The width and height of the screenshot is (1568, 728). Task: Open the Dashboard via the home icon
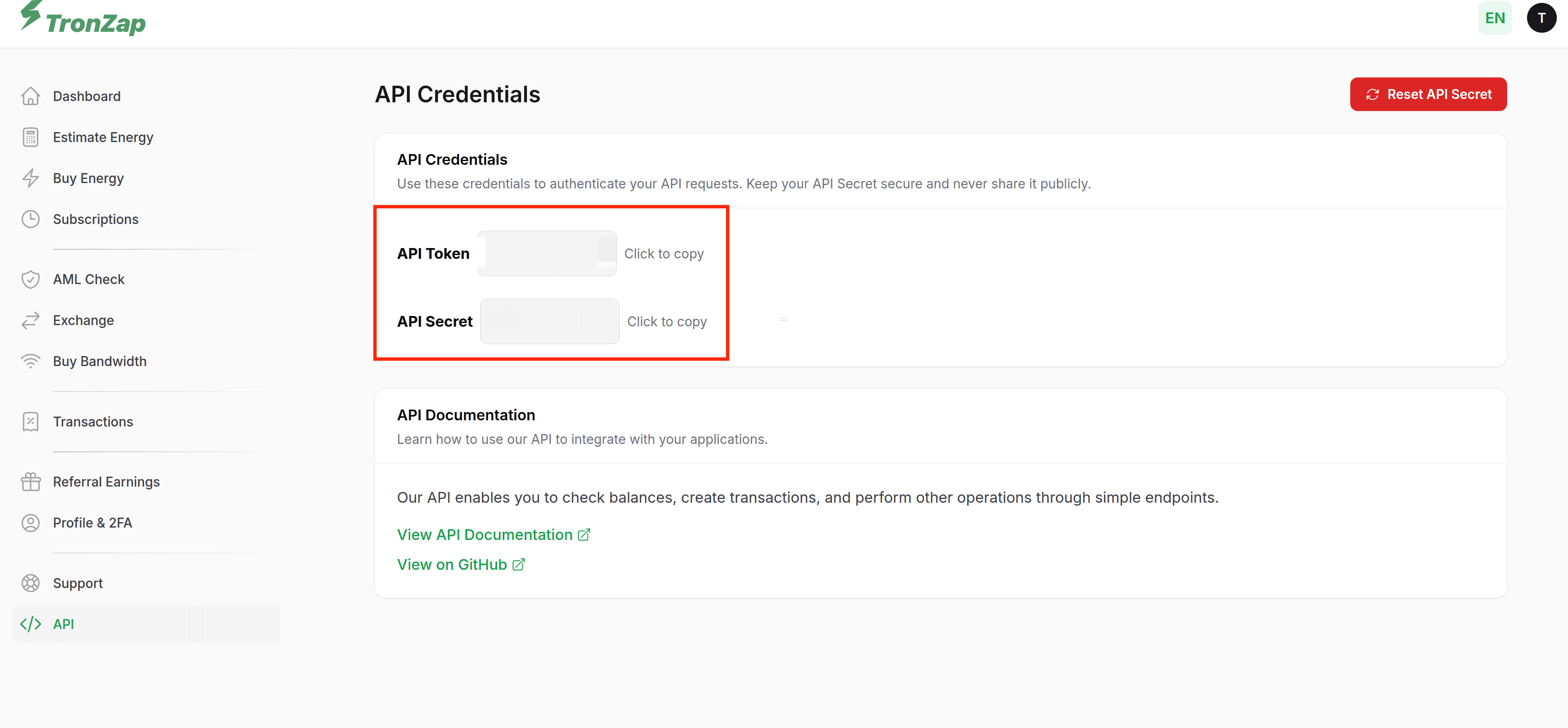click(31, 96)
